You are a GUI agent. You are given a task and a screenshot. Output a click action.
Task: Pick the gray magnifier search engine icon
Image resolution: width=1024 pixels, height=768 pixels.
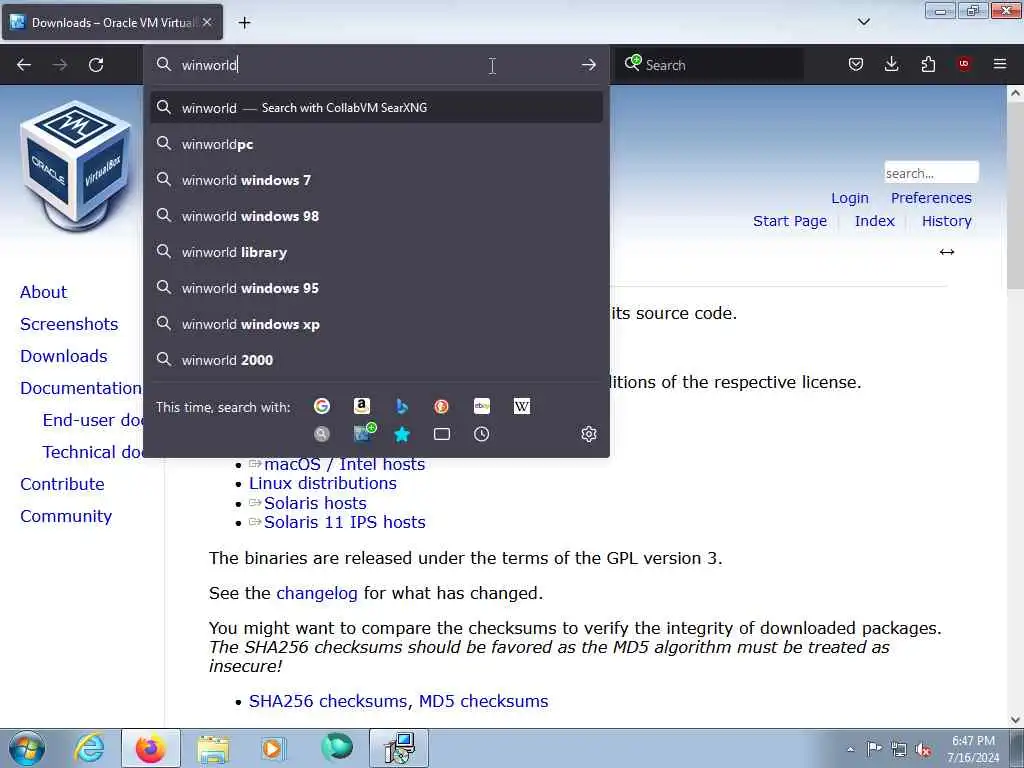pyautogui.click(x=322, y=434)
